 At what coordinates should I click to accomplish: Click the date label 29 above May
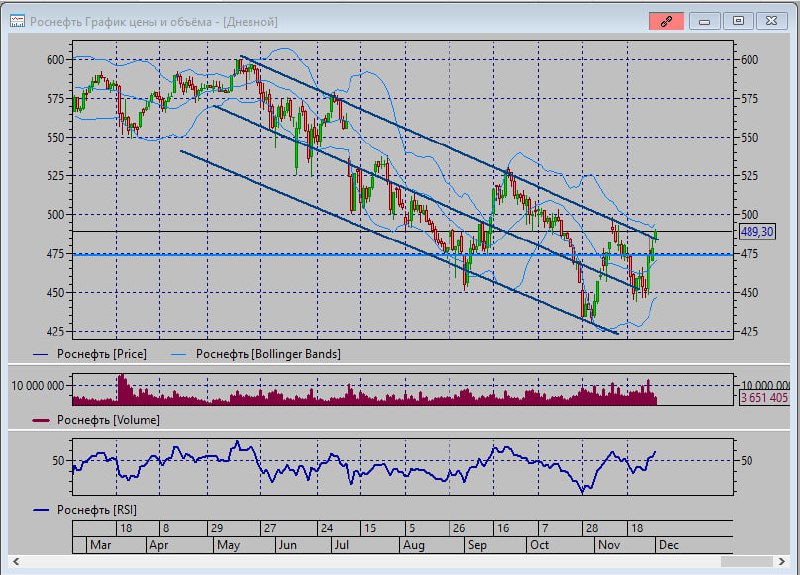[x=217, y=528]
